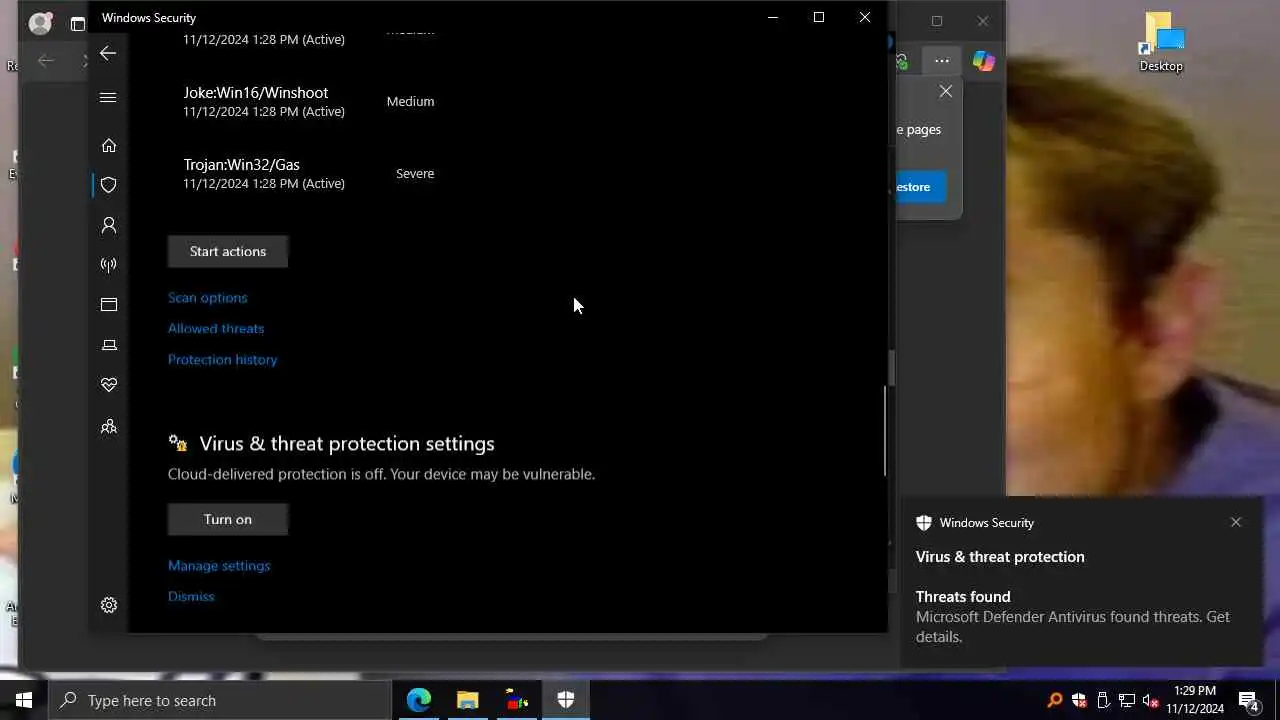The height and width of the screenshot is (720, 1280).
Task: Go back in Windows Security
Action: pyautogui.click(x=108, y=53)
